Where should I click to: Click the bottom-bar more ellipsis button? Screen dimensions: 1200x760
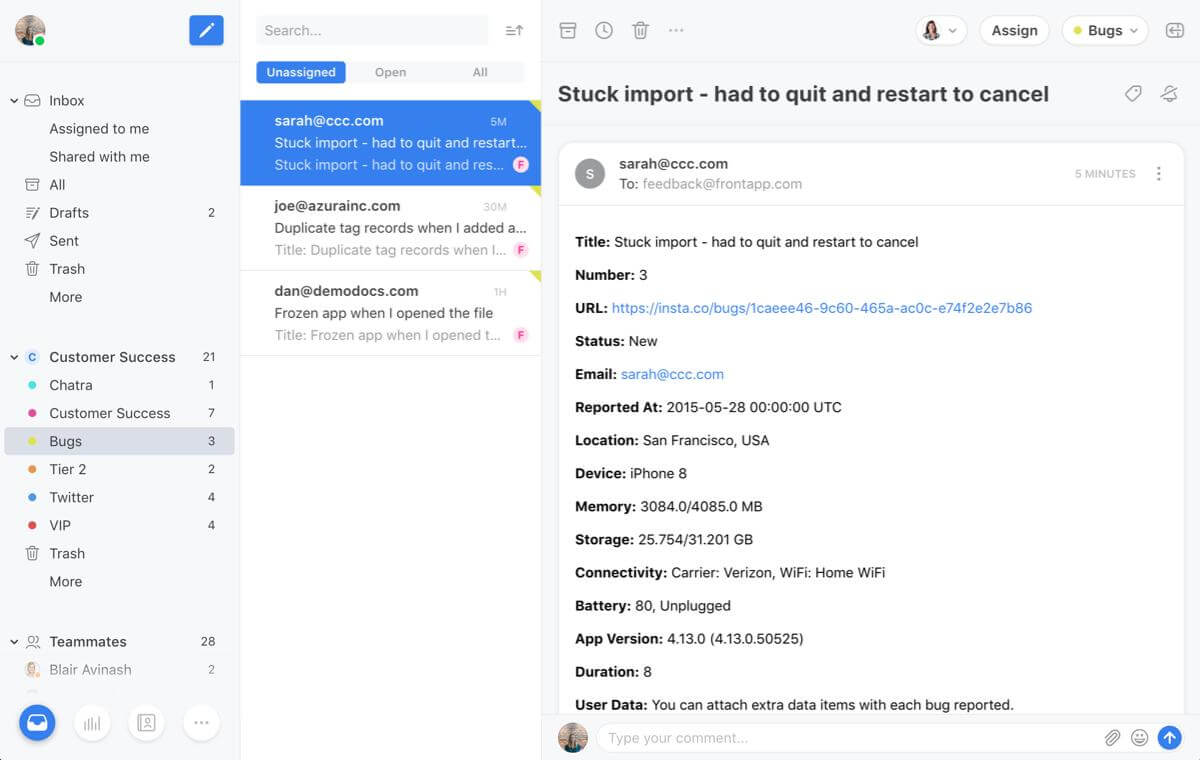[201, 722]
